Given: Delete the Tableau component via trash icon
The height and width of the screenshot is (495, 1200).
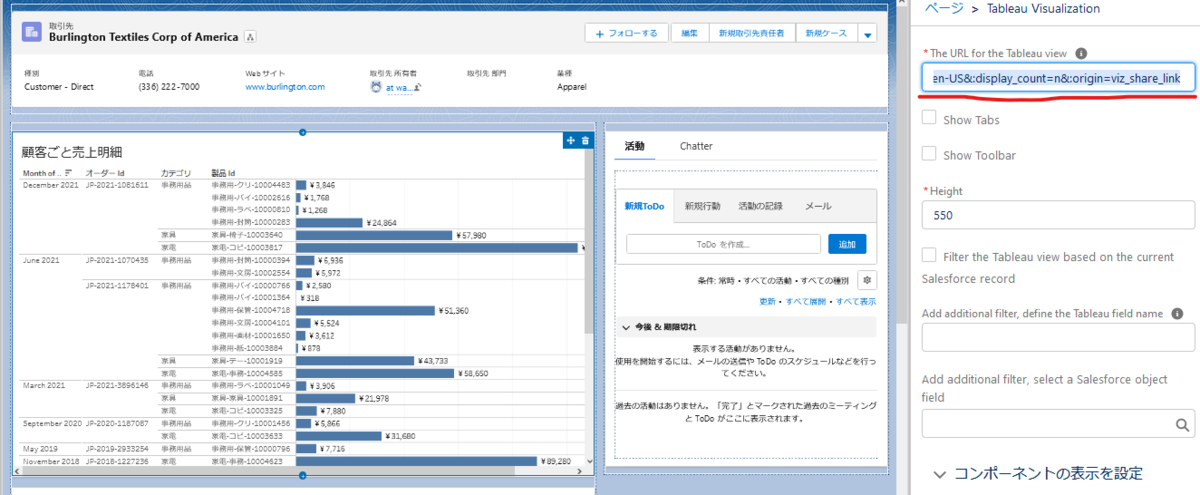Looking at the screenshot, I should point(585,141).
